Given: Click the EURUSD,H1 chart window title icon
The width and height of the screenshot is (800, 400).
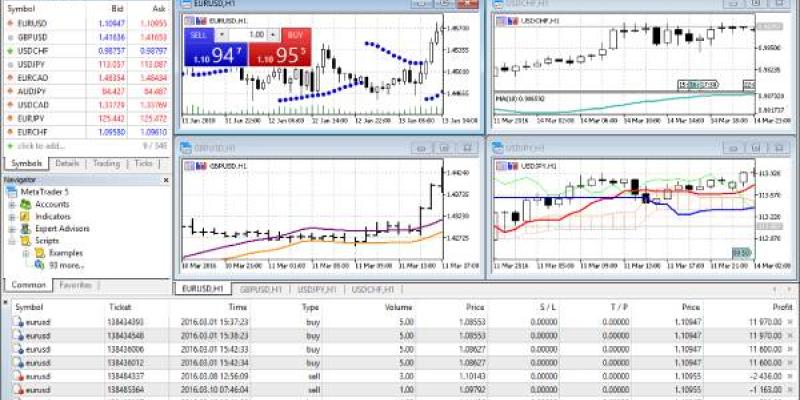Looking at the screenshot, I should [186, 4].
